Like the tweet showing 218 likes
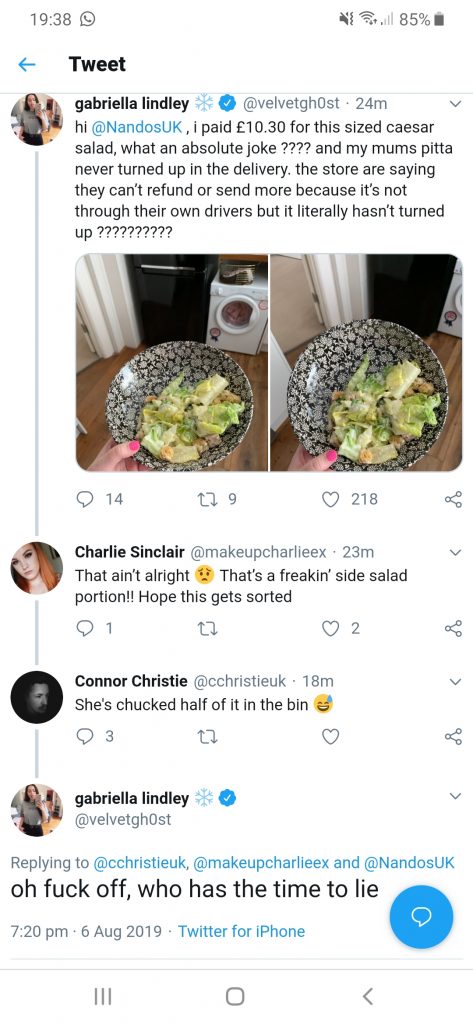Viewport: 473px width, 1024px height. [x=331, y=499]
